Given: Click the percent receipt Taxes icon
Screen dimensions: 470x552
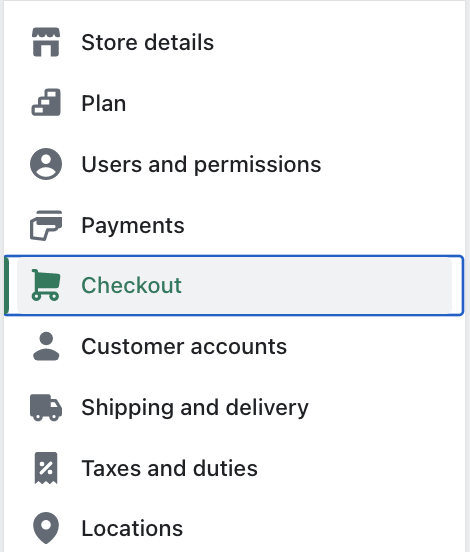Looking at the screenshot, I should click(46, 468).
